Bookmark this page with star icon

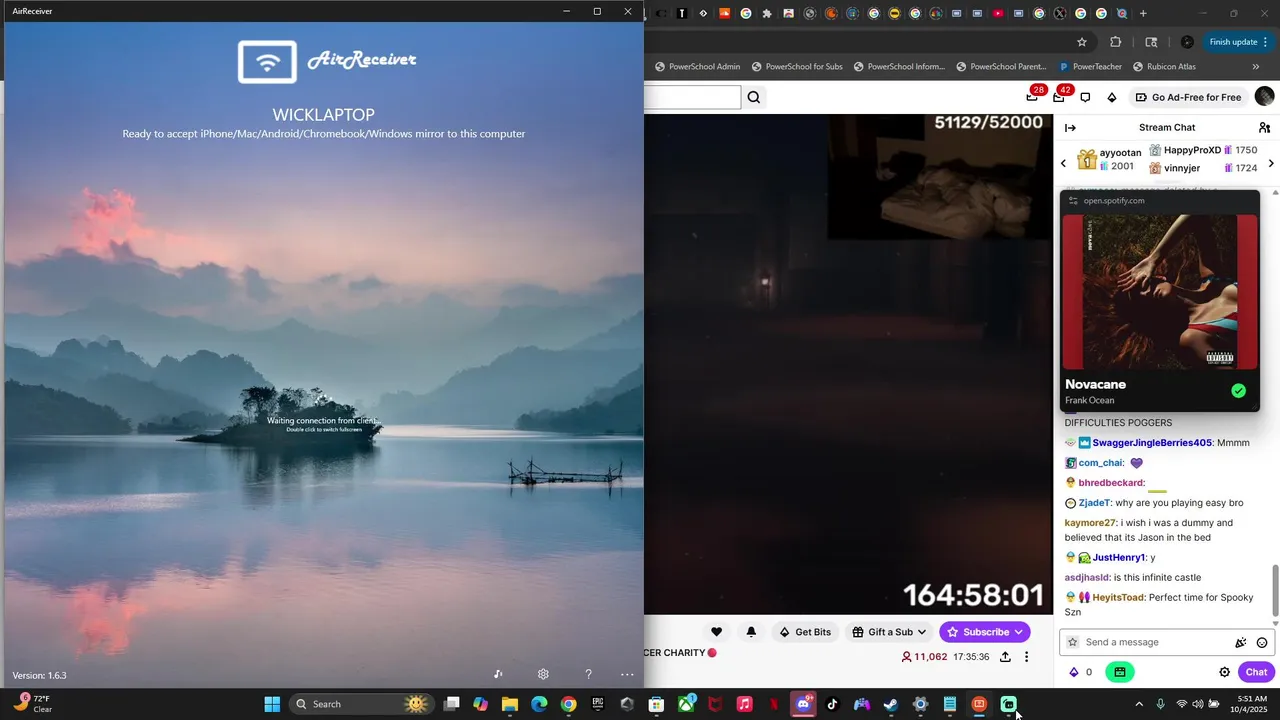1081,42
